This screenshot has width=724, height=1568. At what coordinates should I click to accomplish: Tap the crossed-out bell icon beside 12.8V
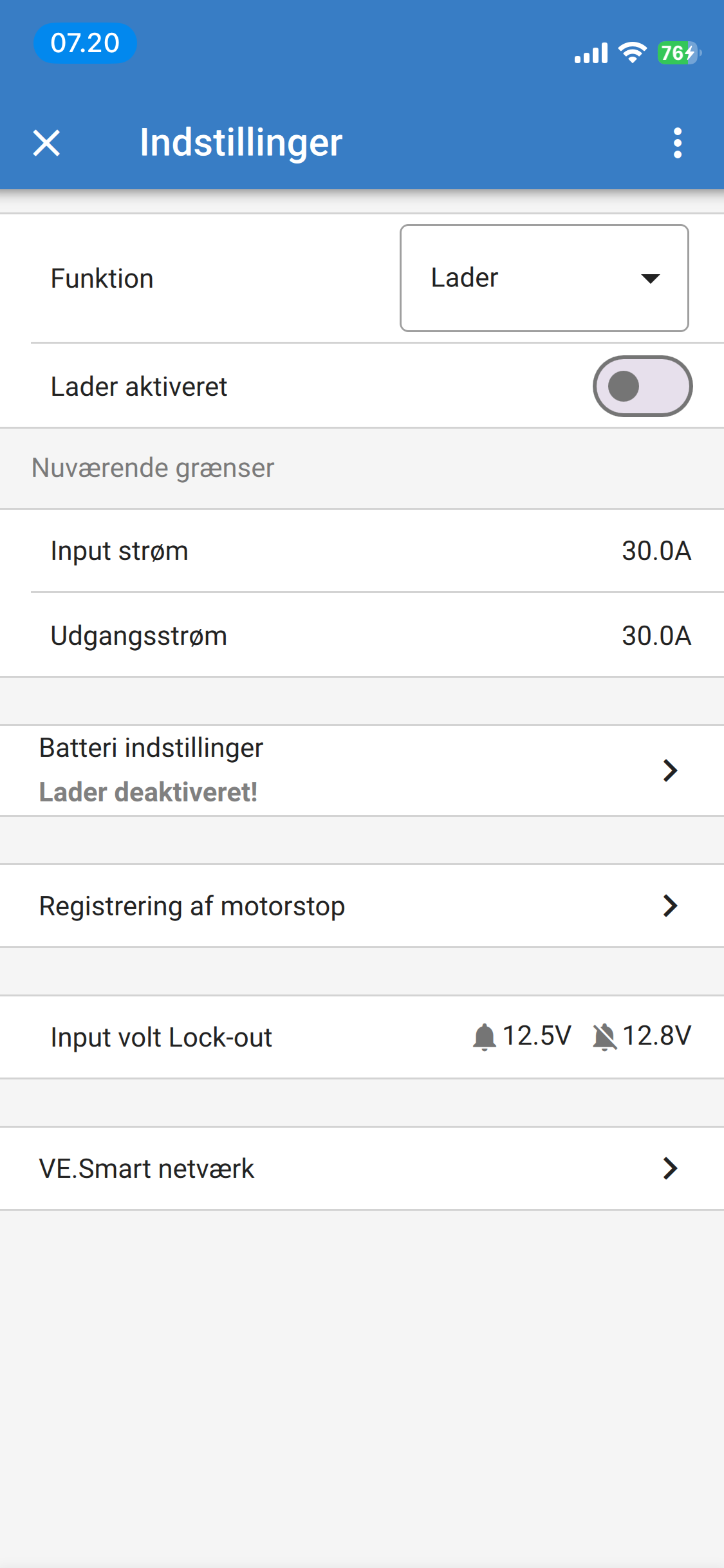[604, 1037]
